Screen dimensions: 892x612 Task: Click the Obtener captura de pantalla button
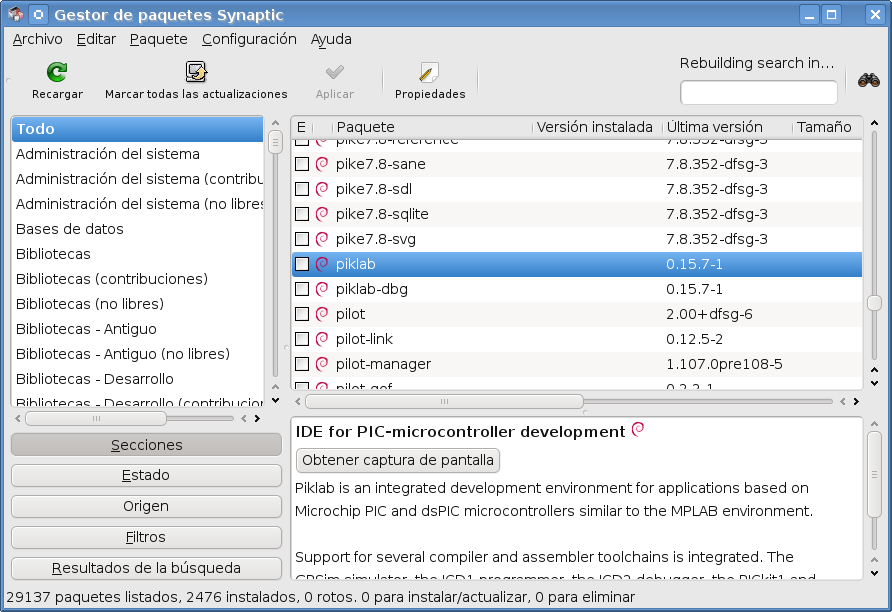(x=397, y=460)
